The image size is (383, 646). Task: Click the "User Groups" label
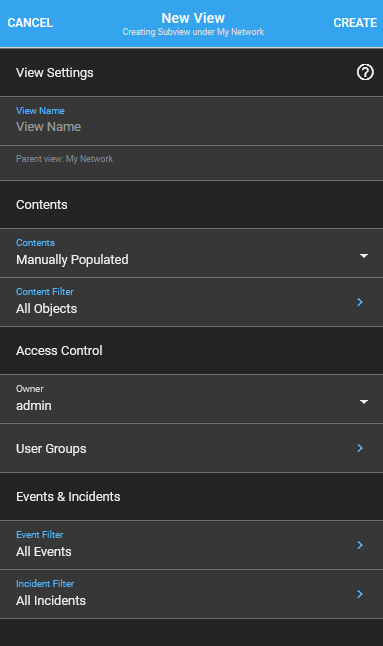click(x=51, y=449)
